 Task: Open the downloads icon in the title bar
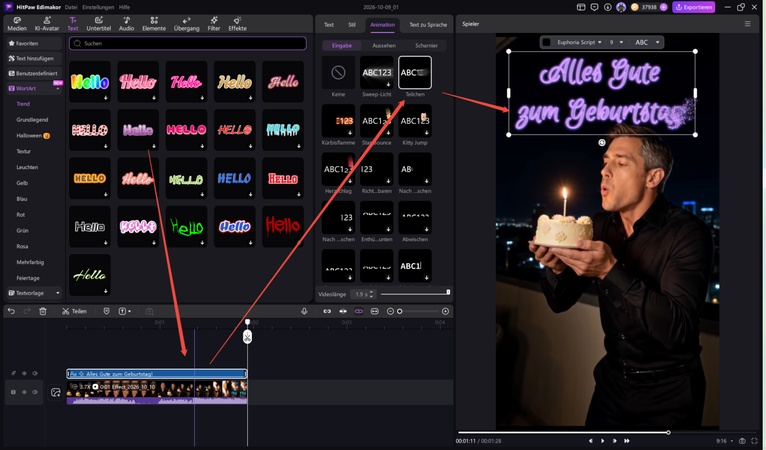pyautogui.click(x=607, y=7)
